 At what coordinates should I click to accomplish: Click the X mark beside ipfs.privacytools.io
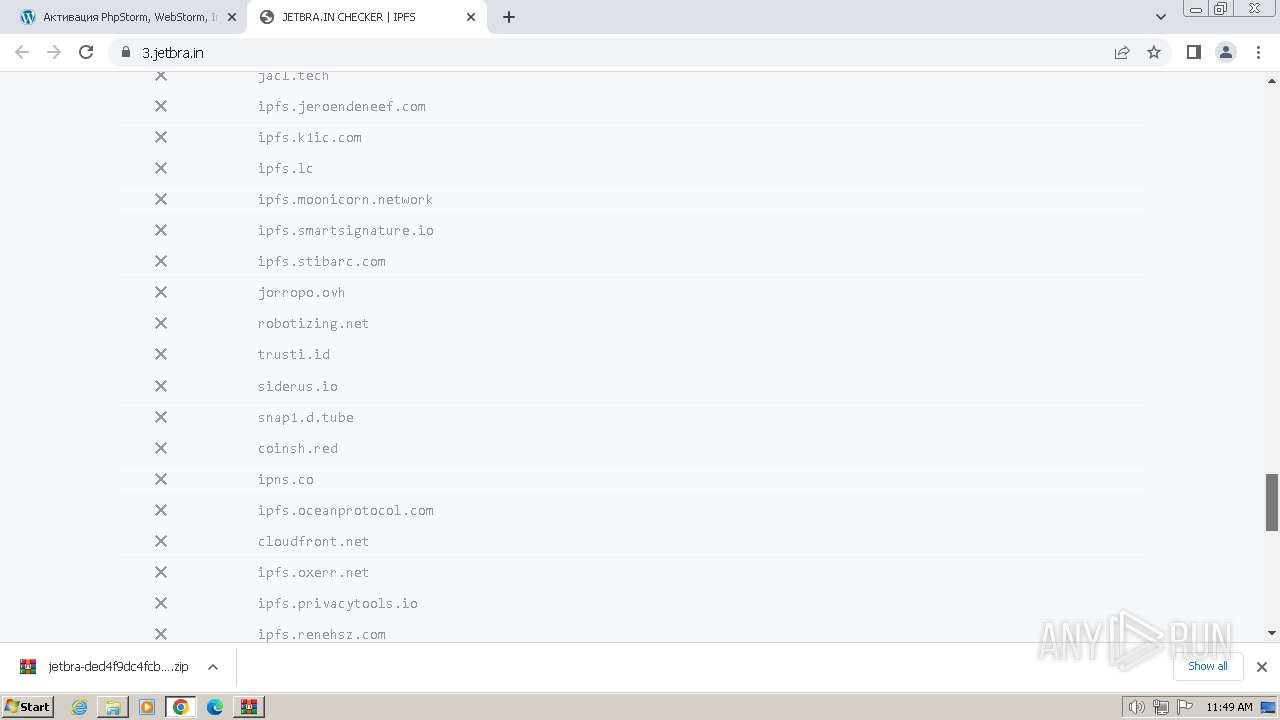tap(161, 603)
